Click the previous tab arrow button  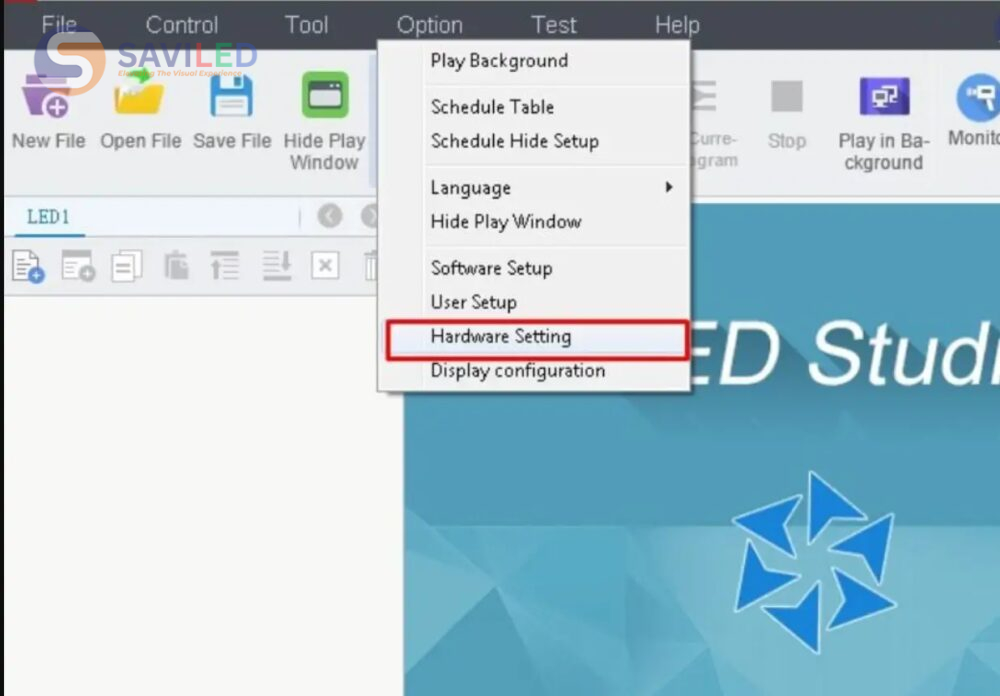[330, 217]
